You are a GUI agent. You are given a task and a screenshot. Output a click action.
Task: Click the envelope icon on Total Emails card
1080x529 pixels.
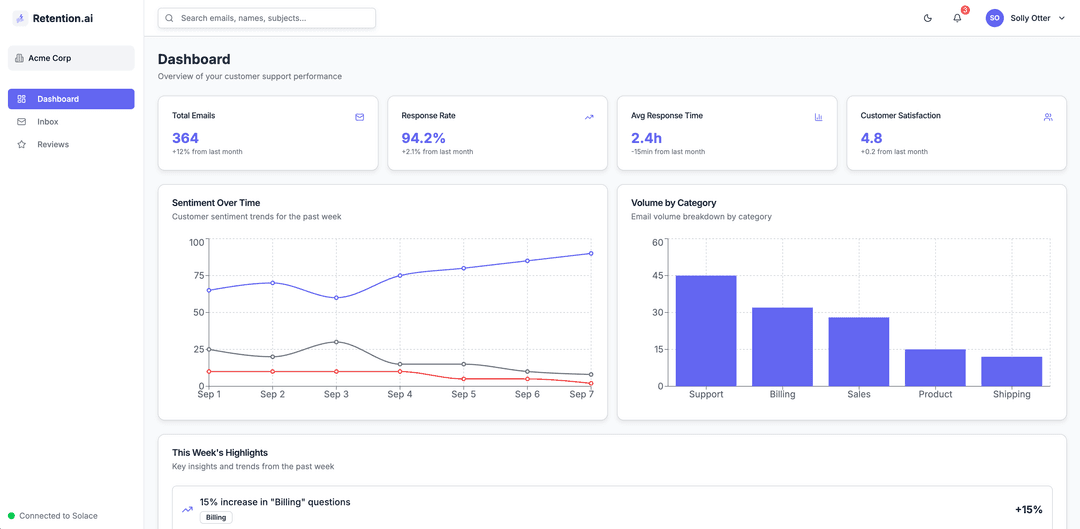click(x=360, y=117)
